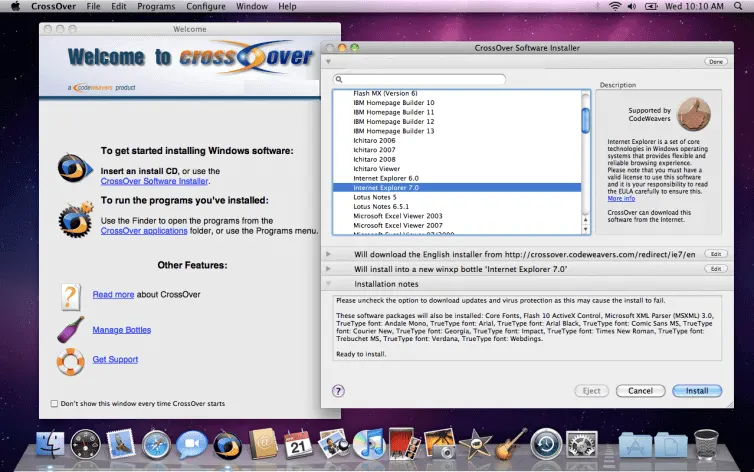Open the Configure menu
Viewport: 754px width, 472px height.
(206, 7)
